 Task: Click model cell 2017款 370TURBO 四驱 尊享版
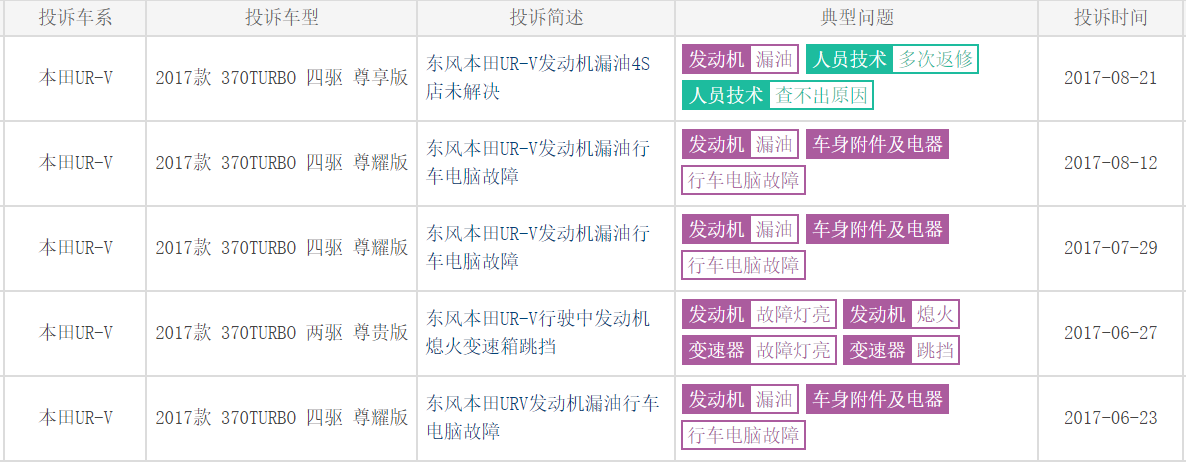[x=281, y=78]
